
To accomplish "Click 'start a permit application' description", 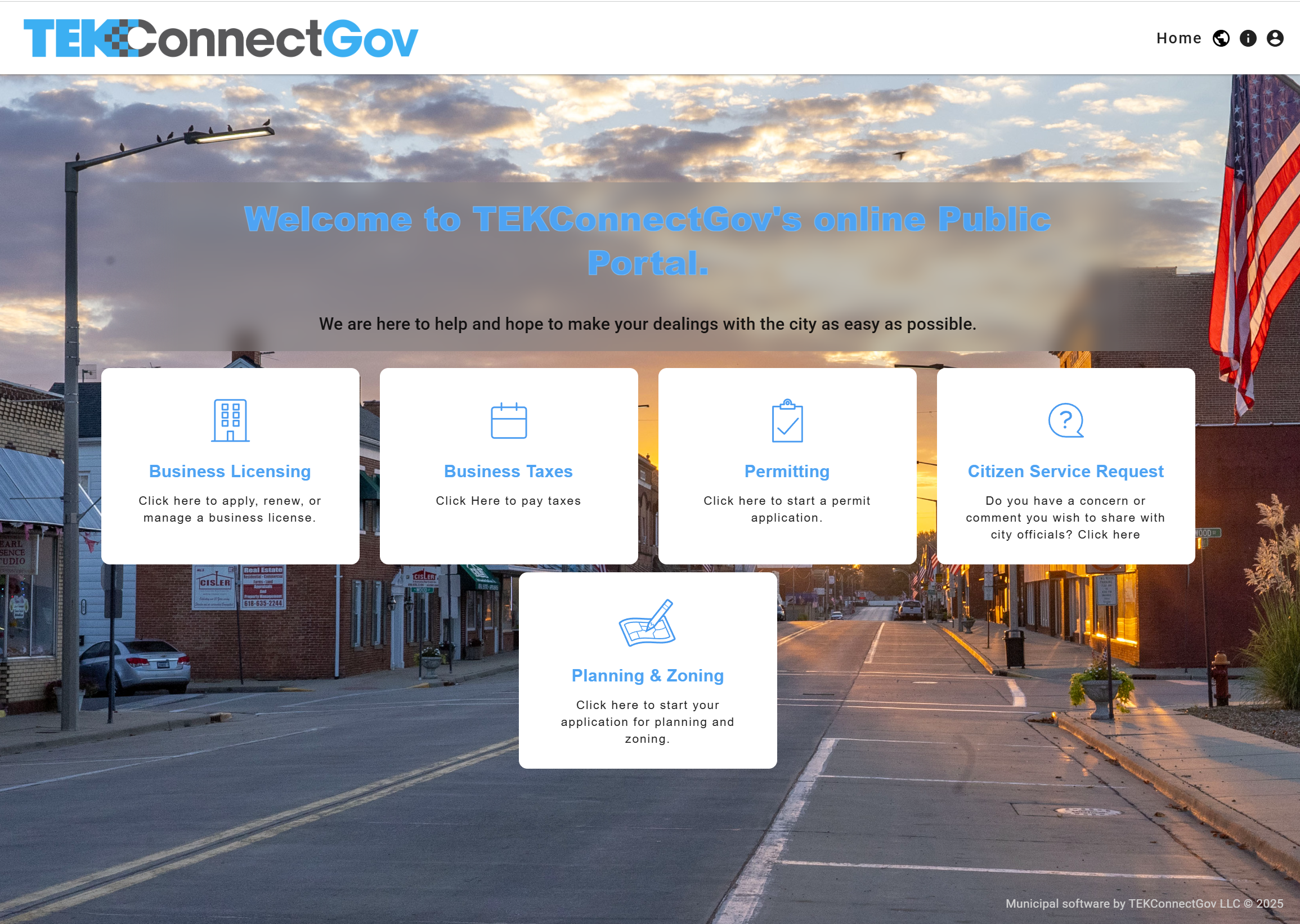I will (x=787, y=509).
